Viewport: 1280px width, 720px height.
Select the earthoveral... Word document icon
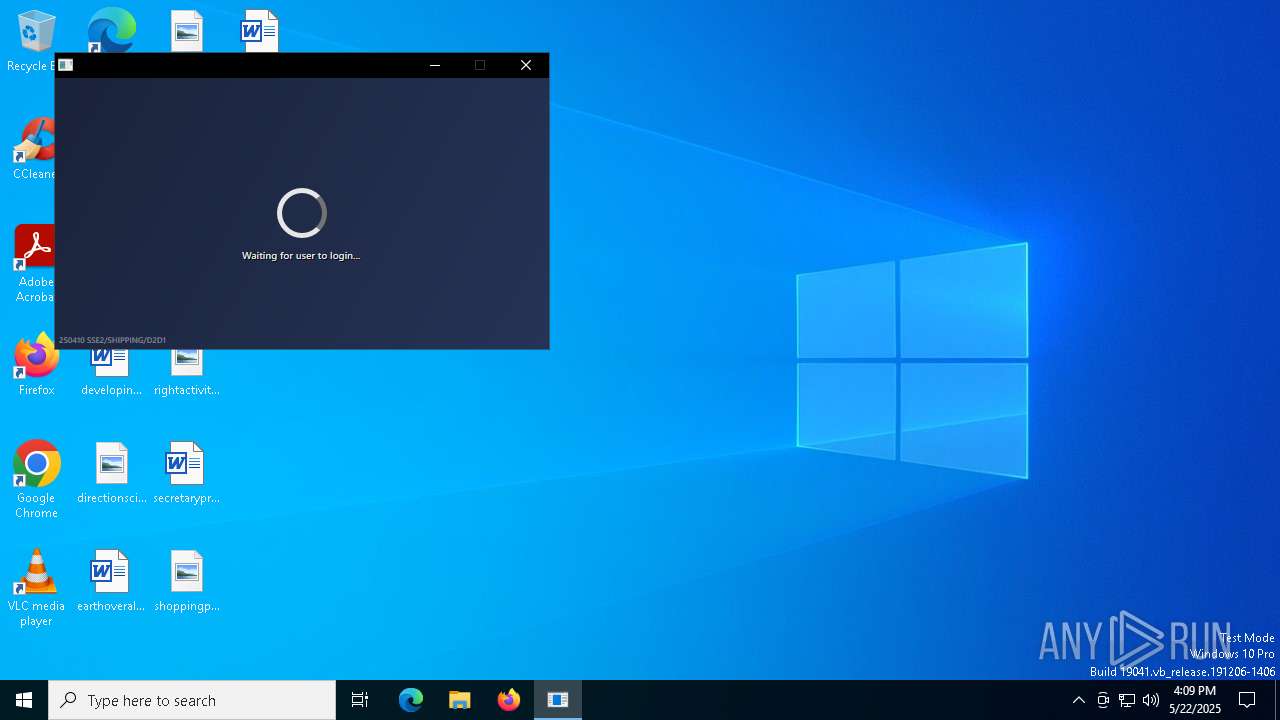click(111, 582)
